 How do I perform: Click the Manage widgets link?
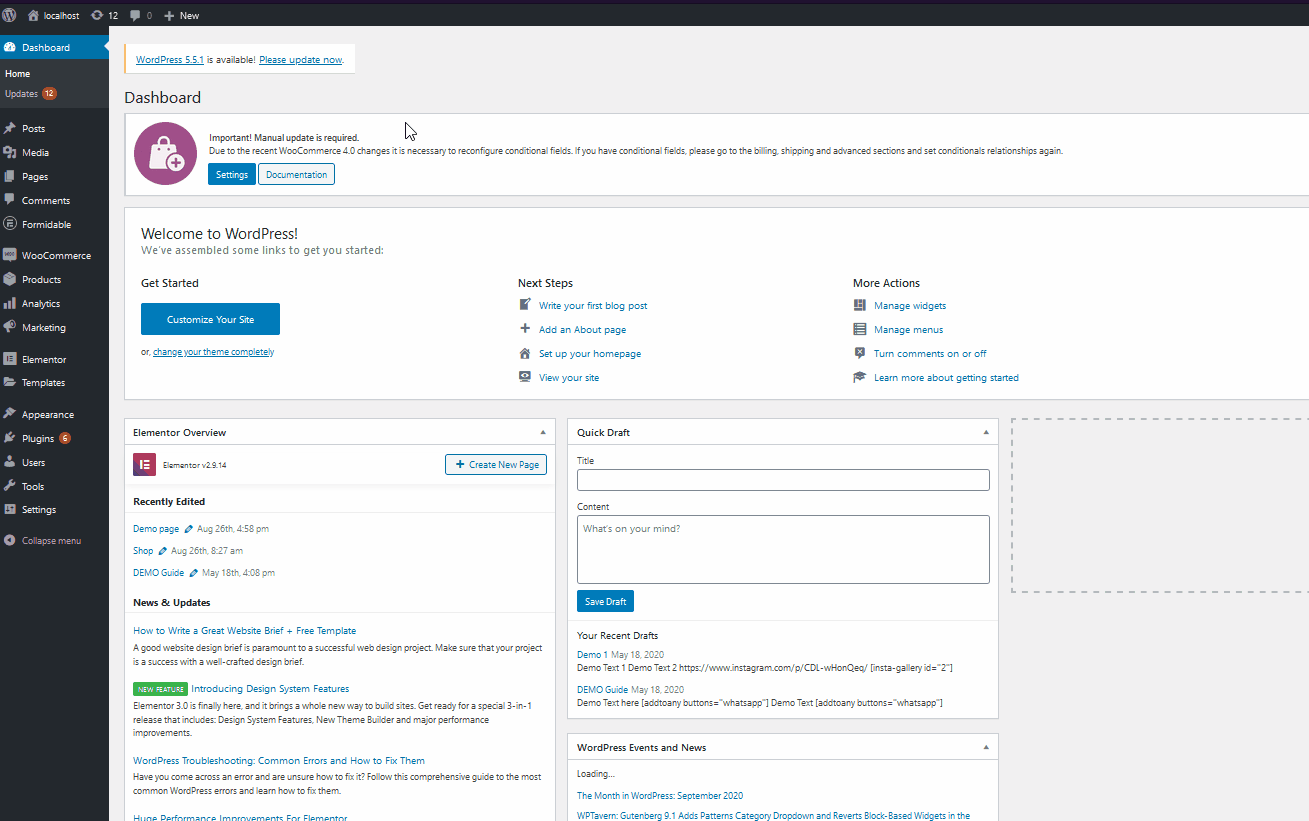[x=910, y=305]
